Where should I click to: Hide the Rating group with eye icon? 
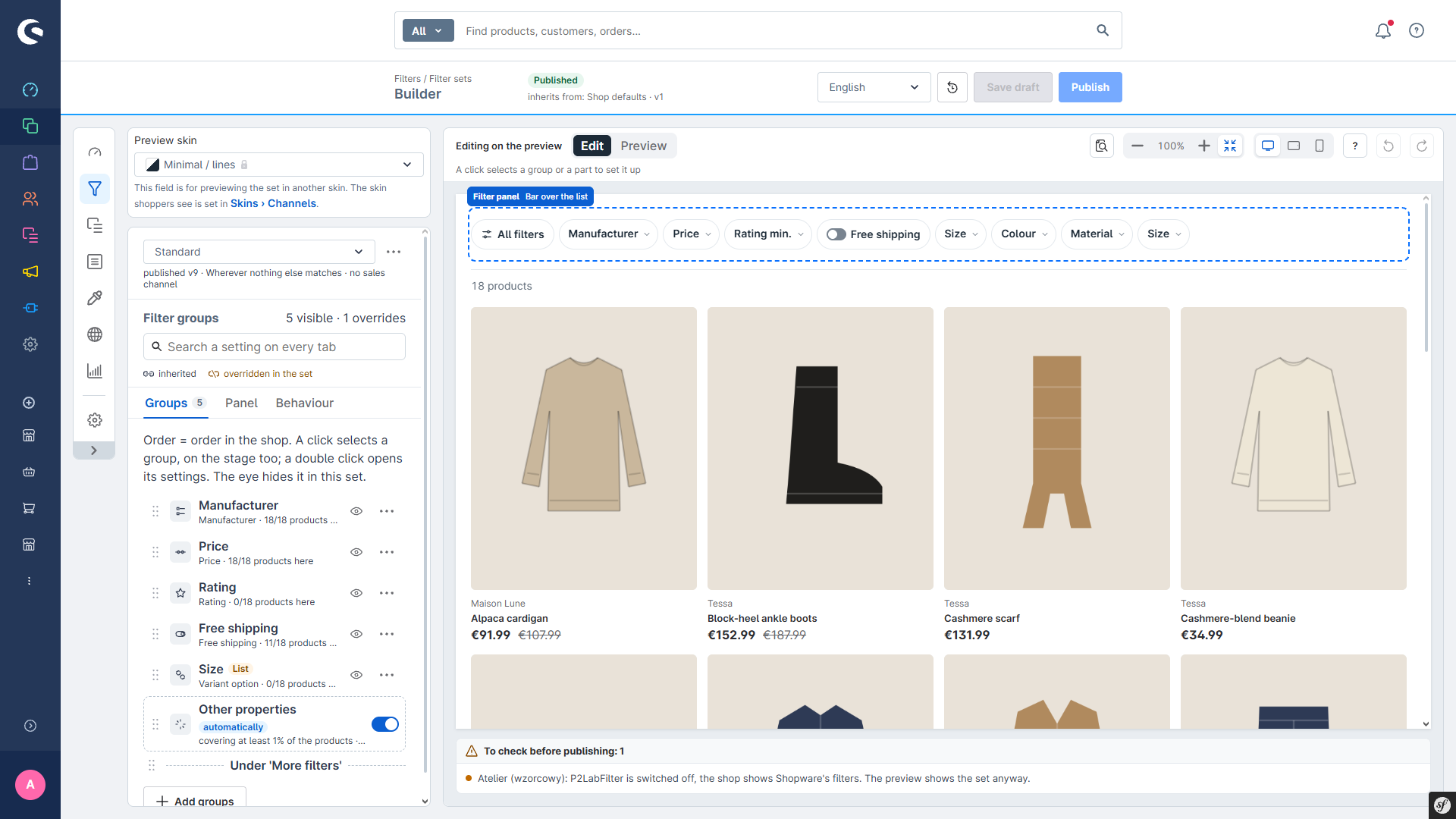pyautogui.click(x=356, y=593)
